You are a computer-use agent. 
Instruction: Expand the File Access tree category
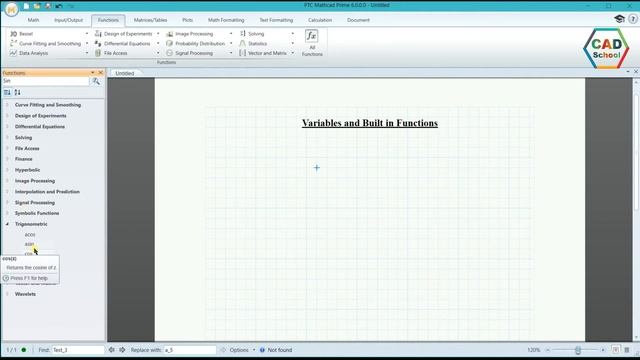tap(7, 148)
